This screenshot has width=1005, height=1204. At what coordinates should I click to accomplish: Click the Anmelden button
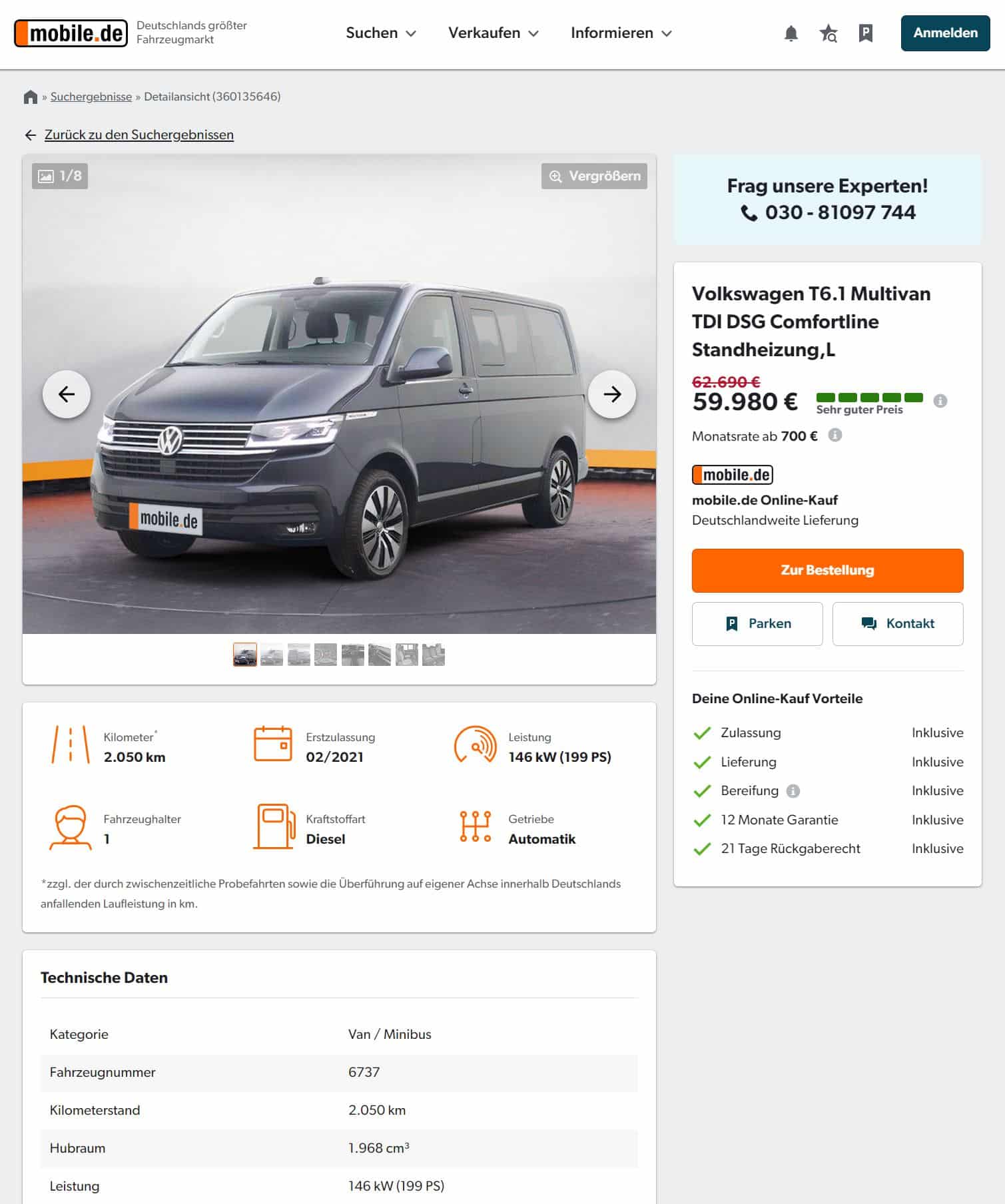[945, 33]
